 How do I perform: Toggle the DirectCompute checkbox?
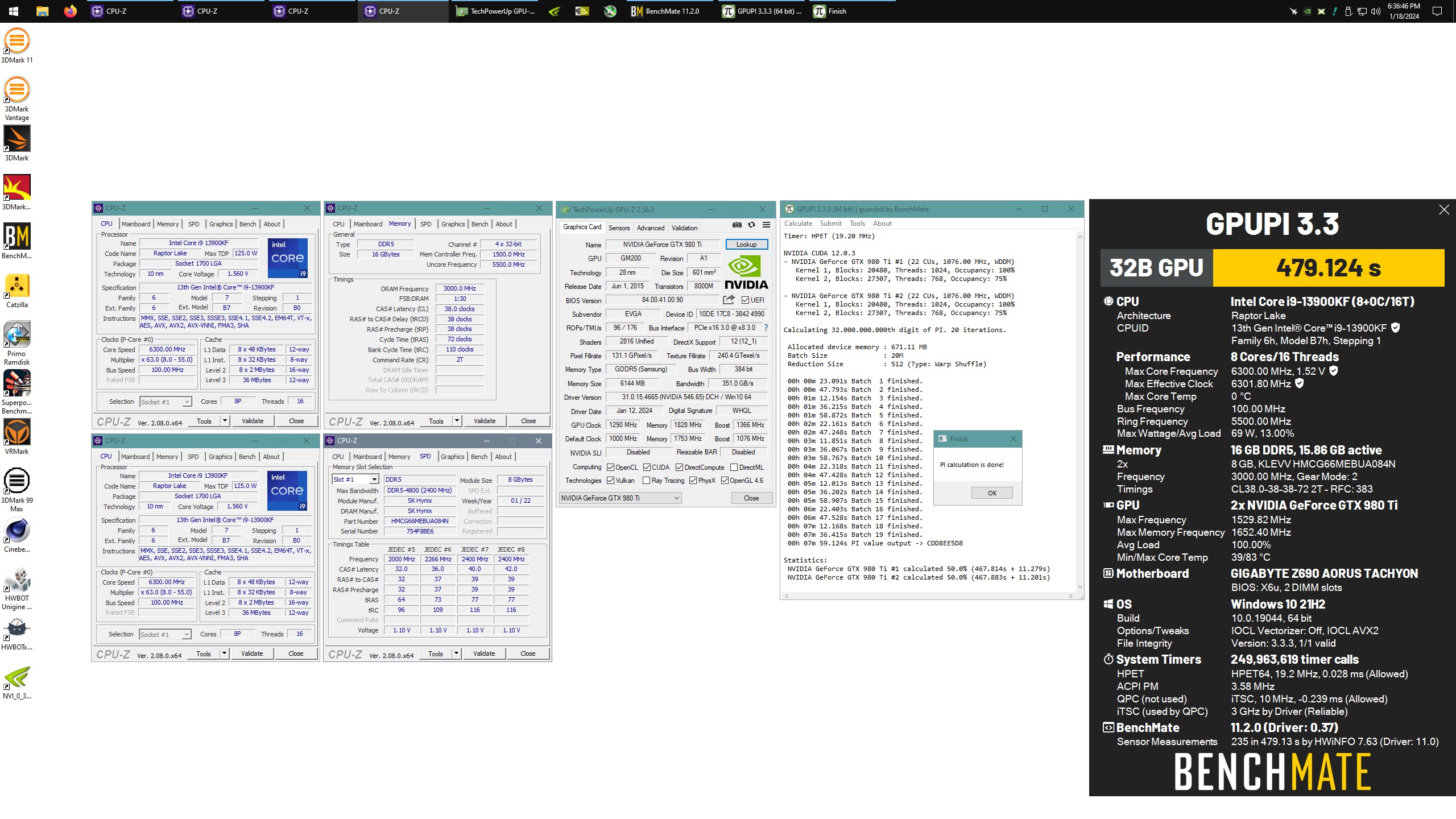pyautogui.click(x=679, y=468)
